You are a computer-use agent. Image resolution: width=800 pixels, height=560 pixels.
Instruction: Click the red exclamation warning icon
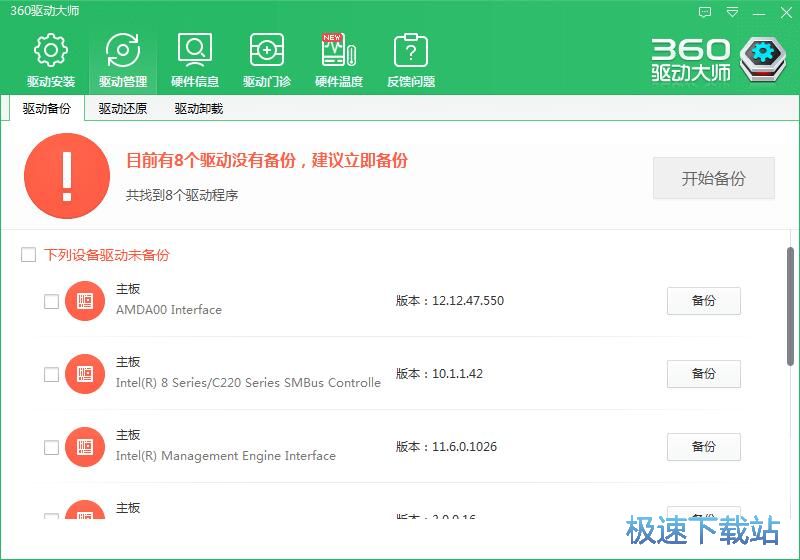pos(67,176)
